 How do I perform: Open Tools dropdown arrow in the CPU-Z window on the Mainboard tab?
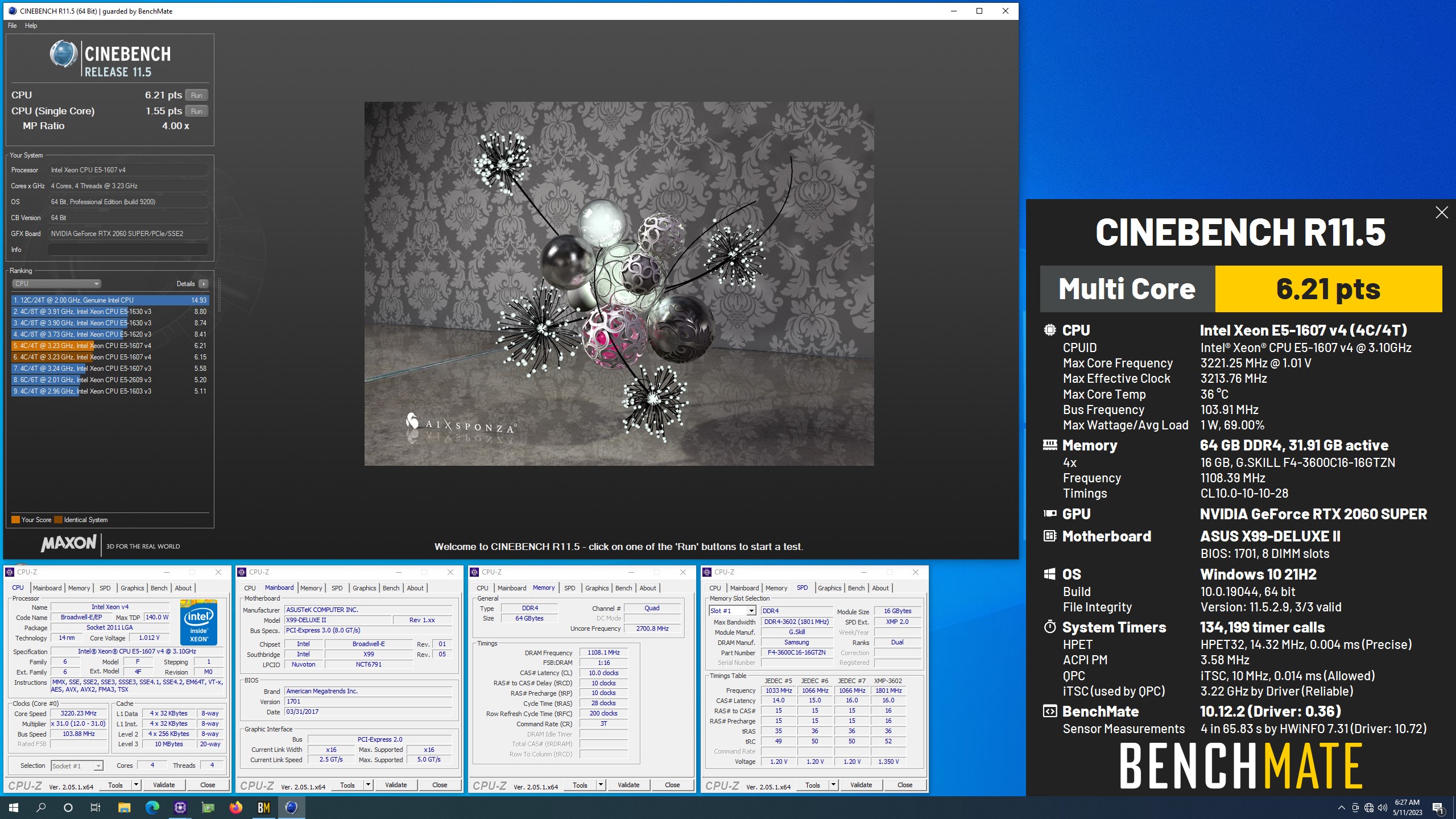click(x=368, y=785)
